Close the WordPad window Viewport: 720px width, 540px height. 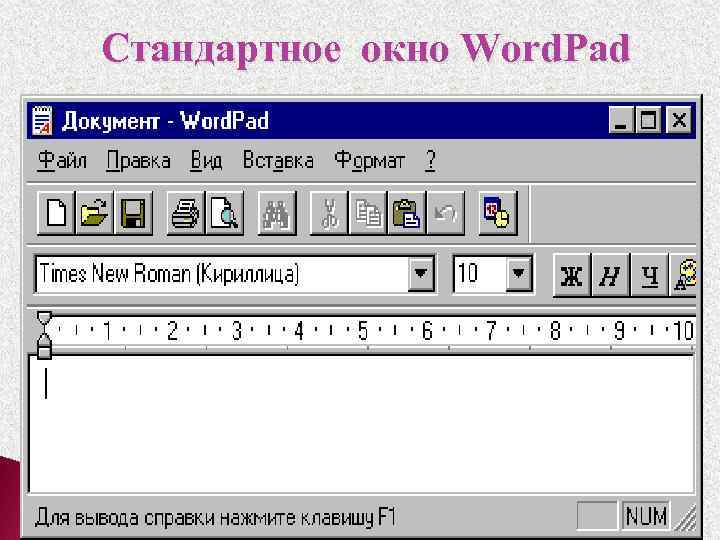click(679, 120)
